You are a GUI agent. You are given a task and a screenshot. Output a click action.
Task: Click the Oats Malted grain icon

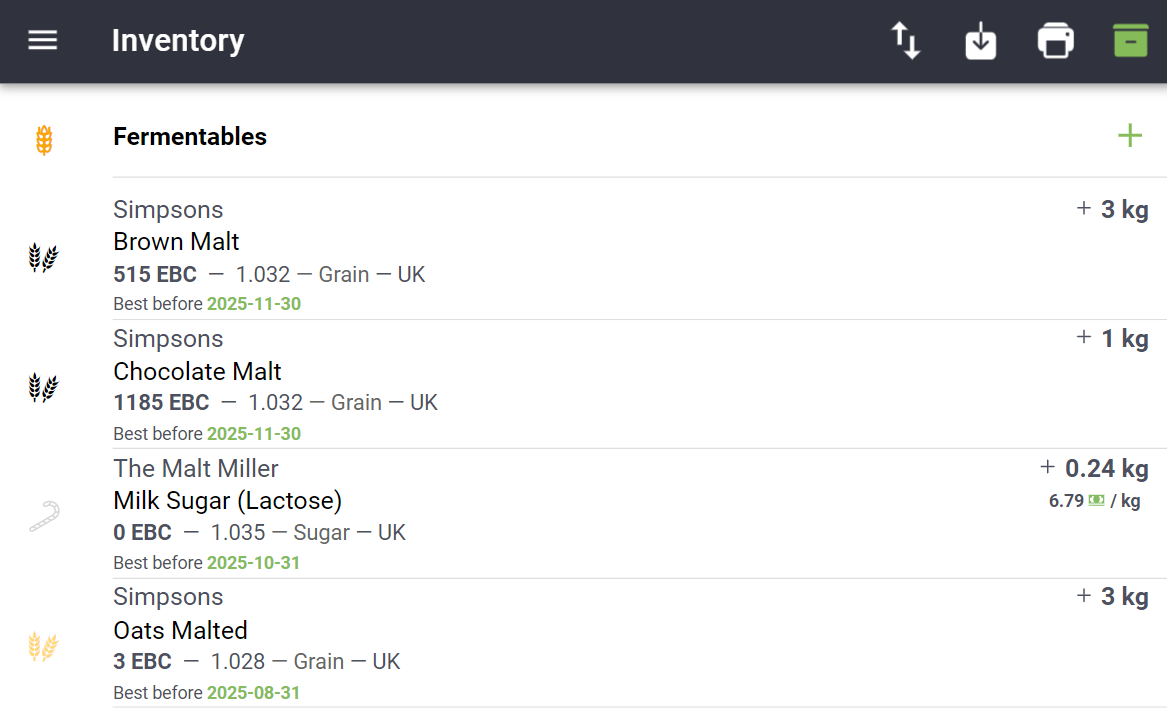click(x=43, y=646)
